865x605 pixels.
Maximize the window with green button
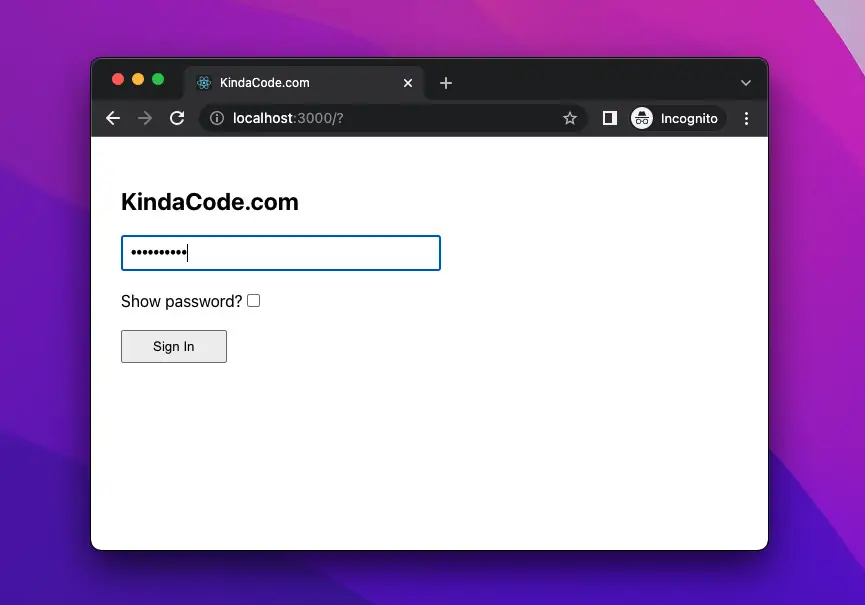[x=158, y=79]
